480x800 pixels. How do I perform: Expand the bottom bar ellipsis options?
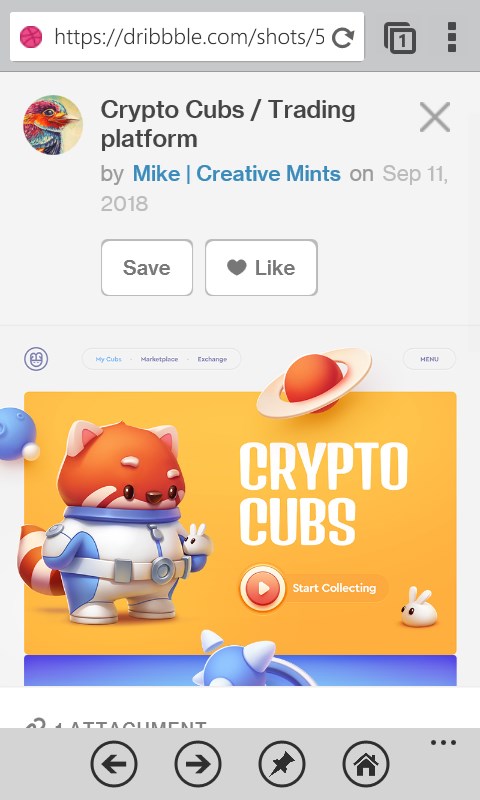443,742
